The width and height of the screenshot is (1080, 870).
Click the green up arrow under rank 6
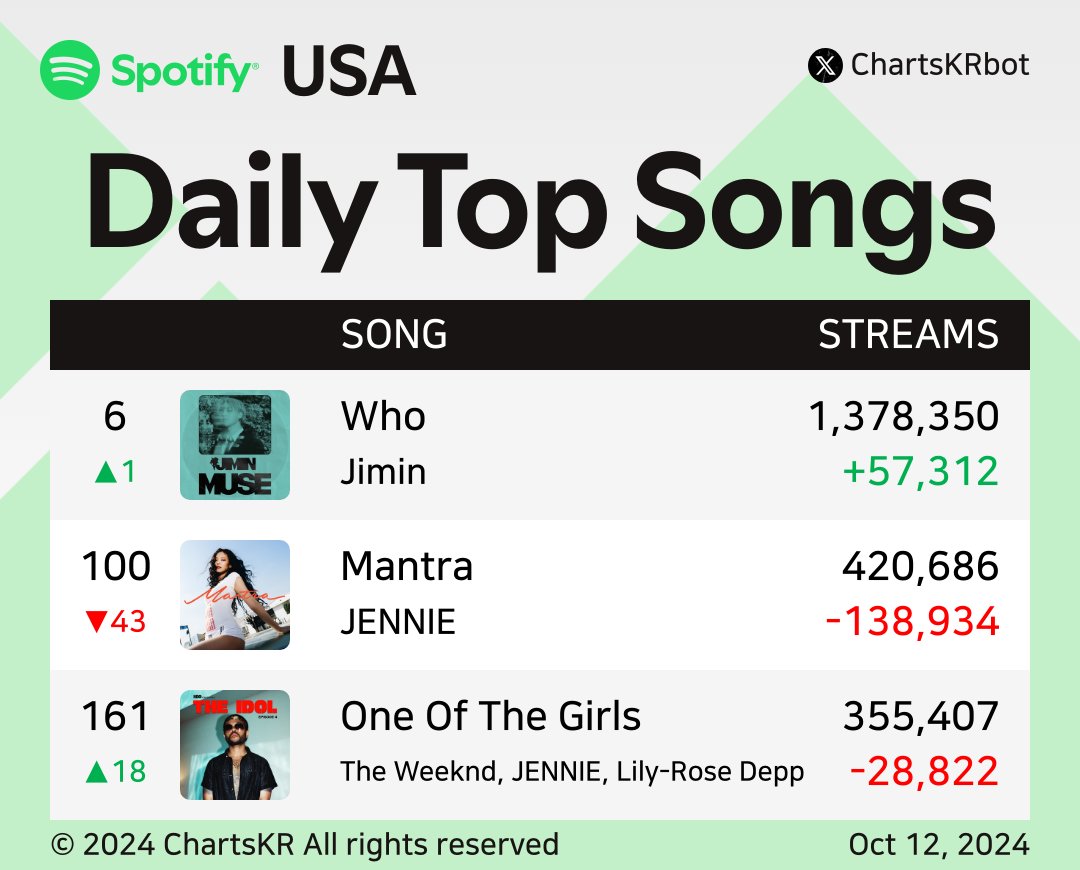(102, 472)
